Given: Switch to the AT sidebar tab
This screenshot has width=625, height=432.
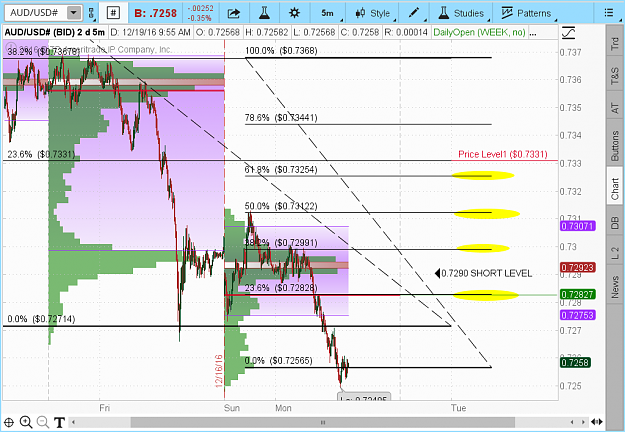Looking at the screenshot, I should 614,108.
